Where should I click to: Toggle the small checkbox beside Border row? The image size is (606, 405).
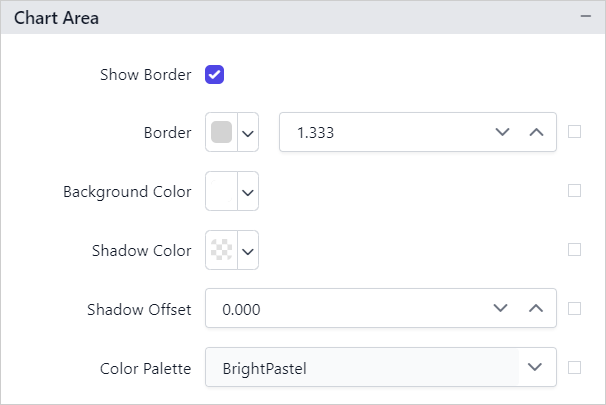pos(575,132)
